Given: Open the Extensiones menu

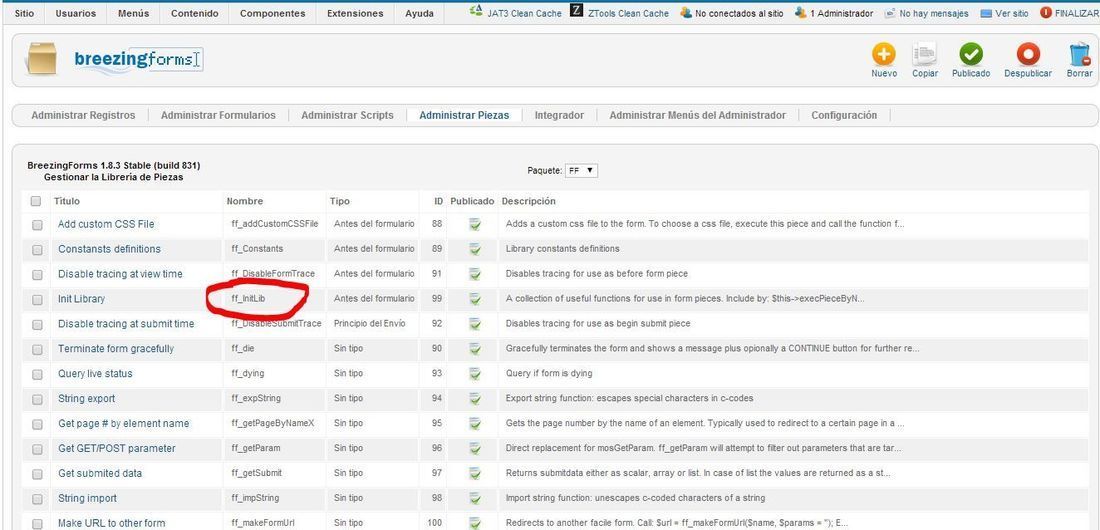Looking at the screenshot, I should [355, 13].
